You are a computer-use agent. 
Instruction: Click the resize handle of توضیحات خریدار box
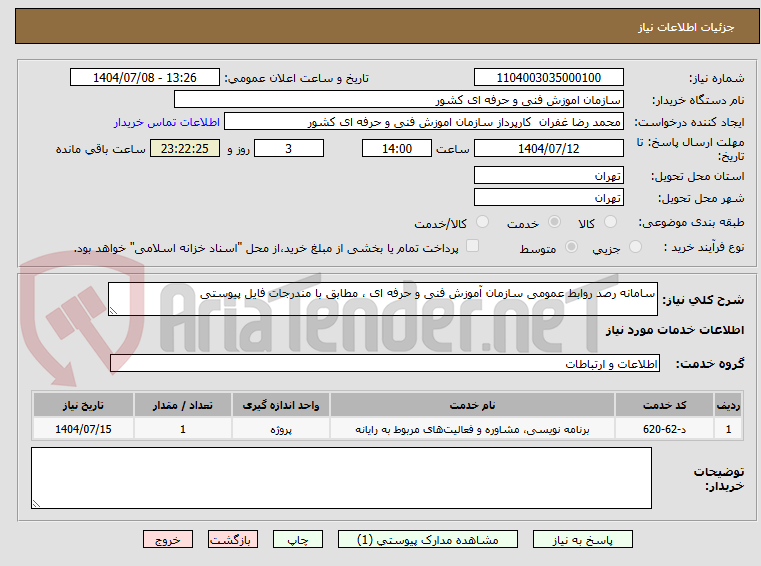(x=36, y=504)
